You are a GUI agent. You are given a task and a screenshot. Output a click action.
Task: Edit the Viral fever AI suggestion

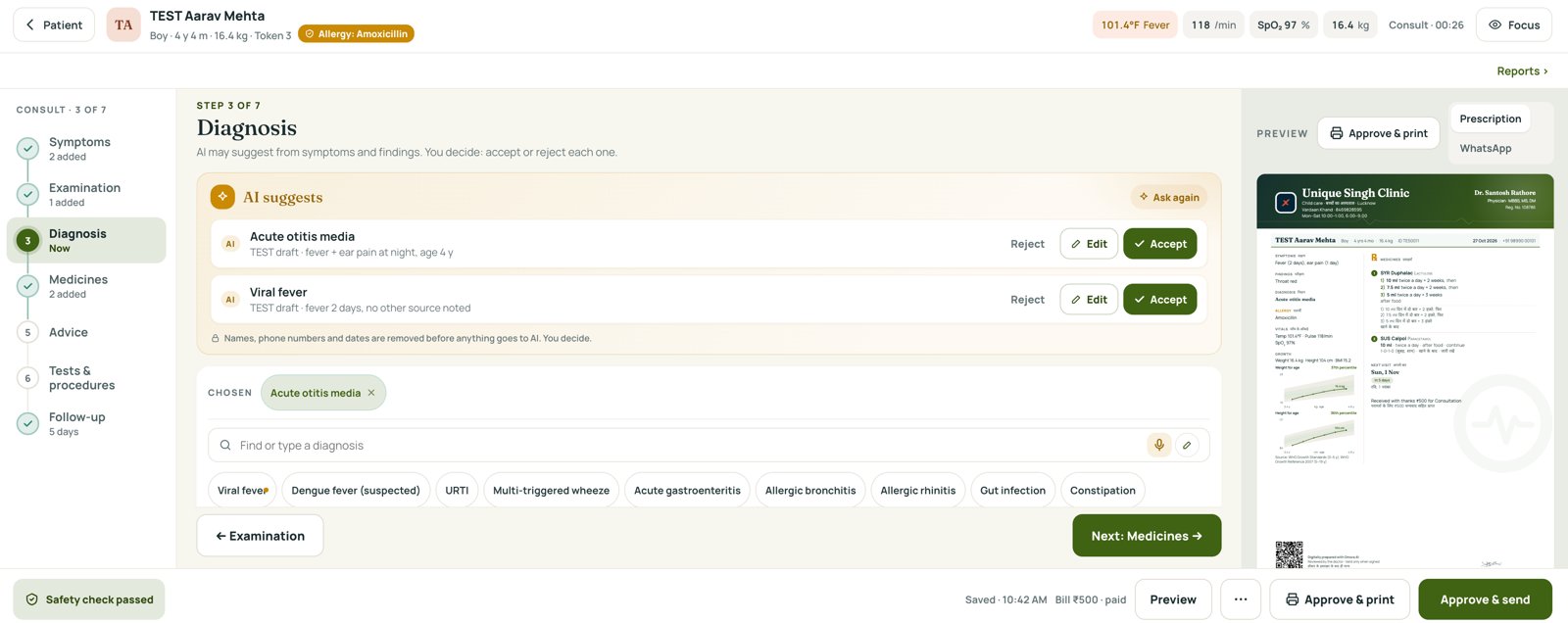pyautogui.click(x=1089, y=300)
